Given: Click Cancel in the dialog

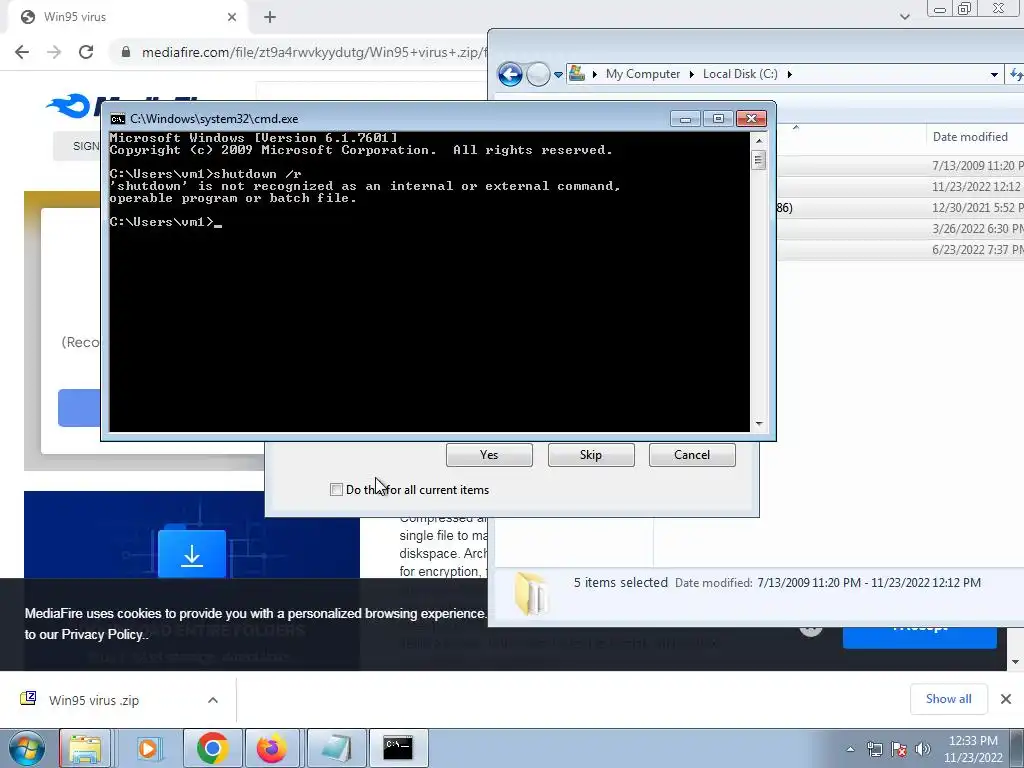Looking at the screenshot, I should [692, 455].
